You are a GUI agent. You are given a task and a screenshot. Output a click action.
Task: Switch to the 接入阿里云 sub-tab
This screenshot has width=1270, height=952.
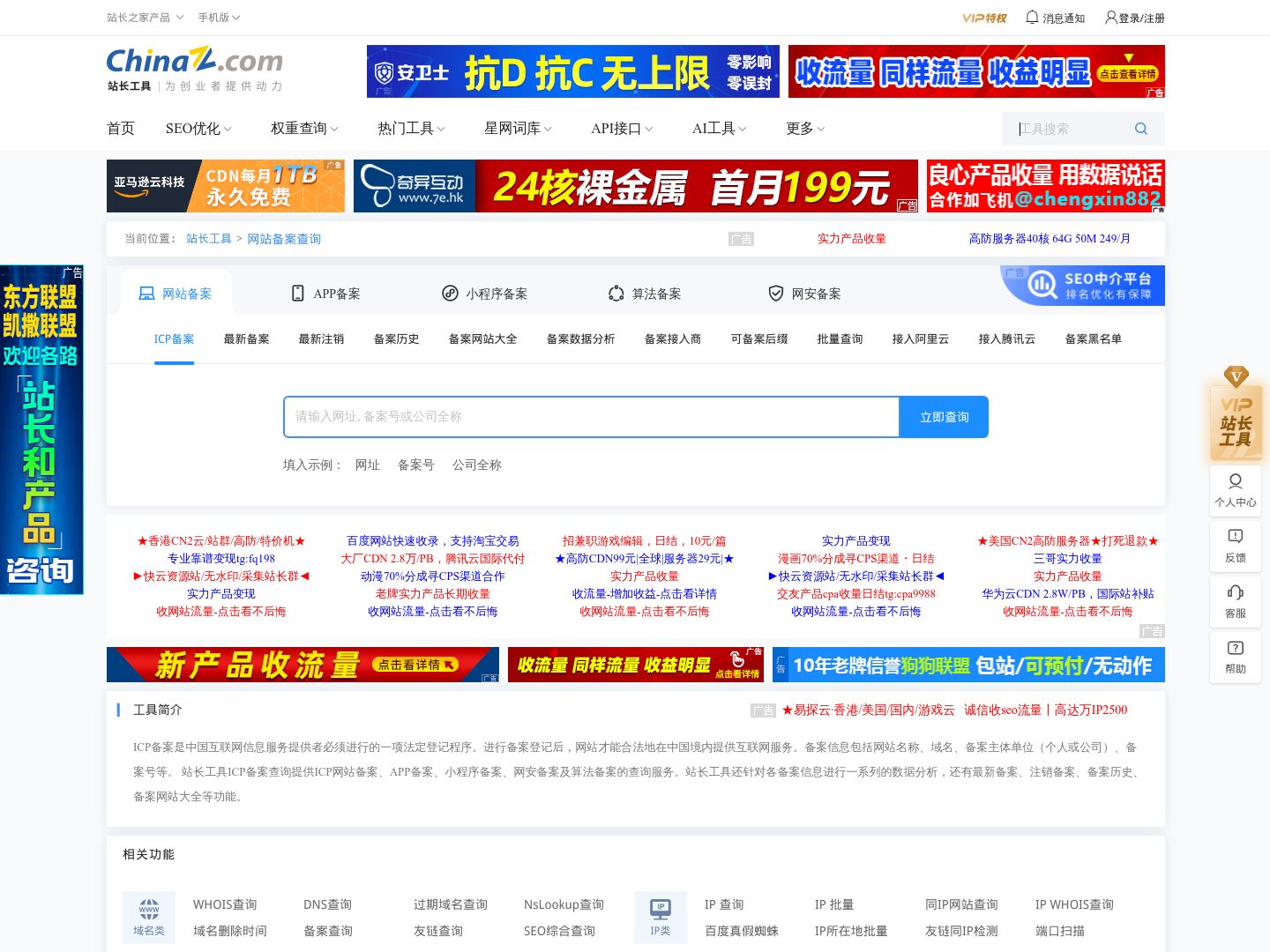tap(920, 339)
